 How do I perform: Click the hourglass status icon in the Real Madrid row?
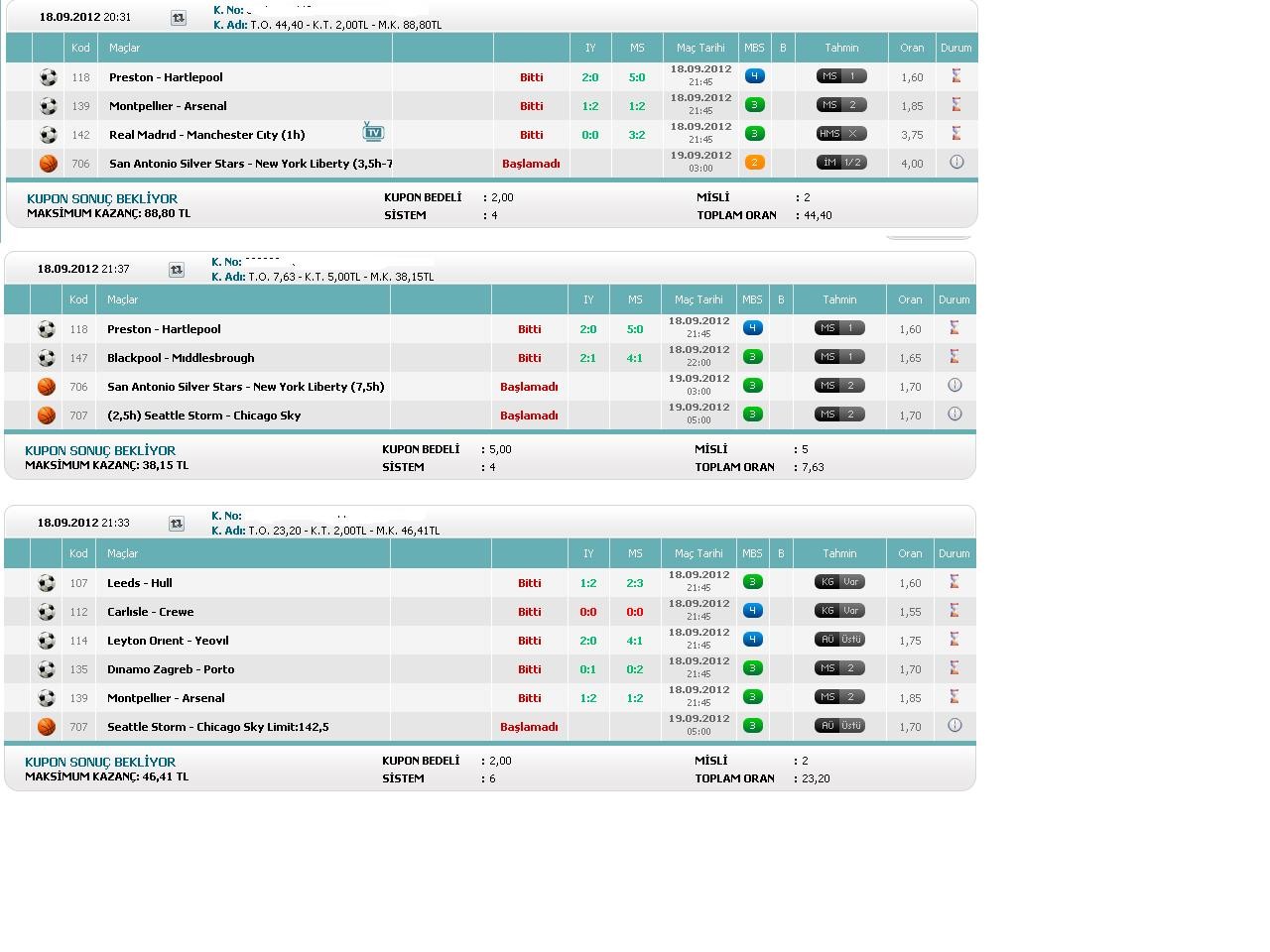coord(956,133)
